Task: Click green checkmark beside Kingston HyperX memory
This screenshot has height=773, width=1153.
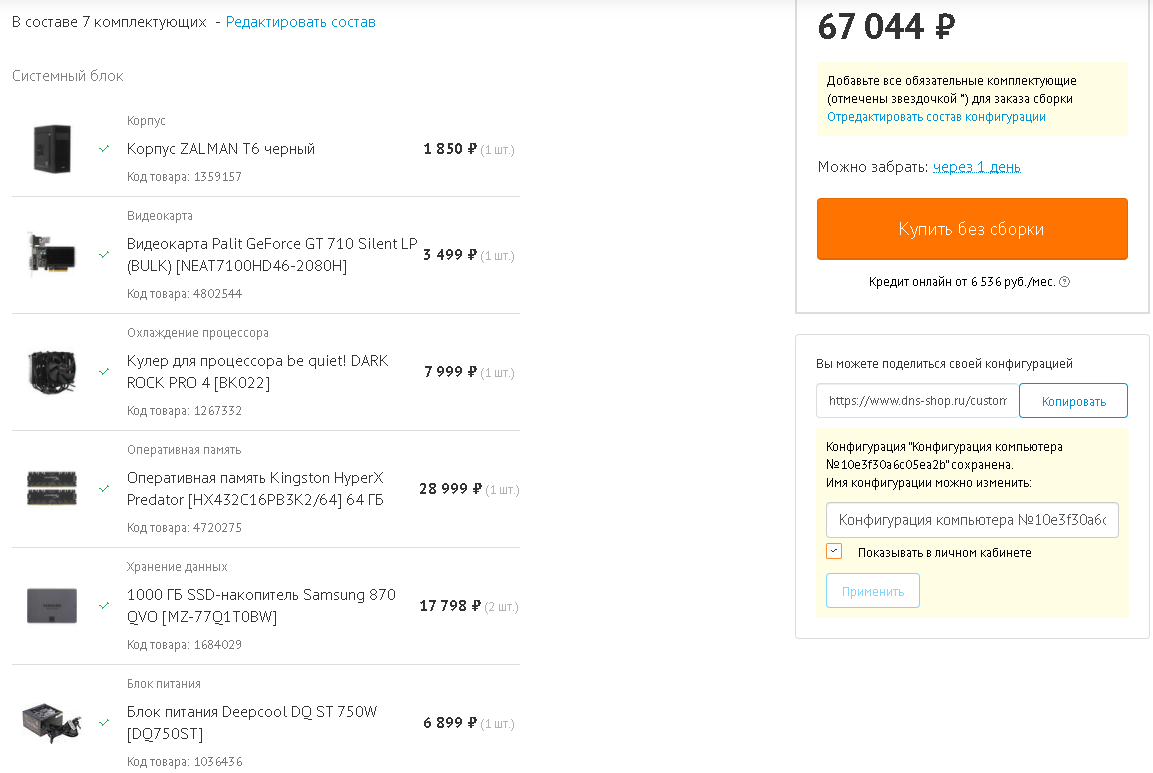Action: point(104,489)
